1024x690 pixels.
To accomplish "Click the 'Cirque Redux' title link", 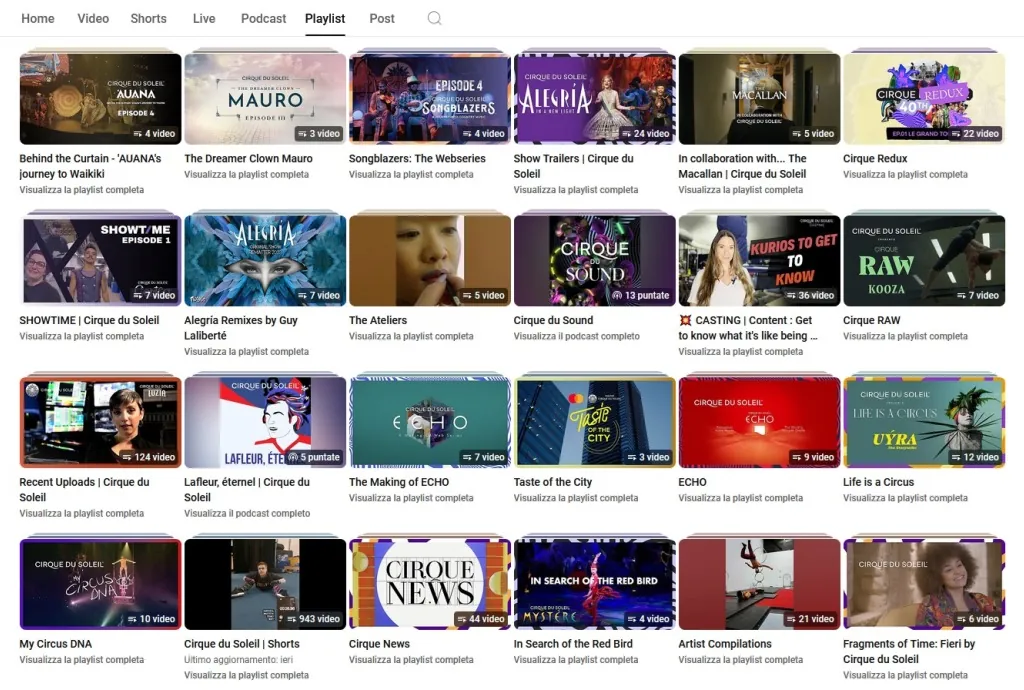I will click(x=875, y=159).
